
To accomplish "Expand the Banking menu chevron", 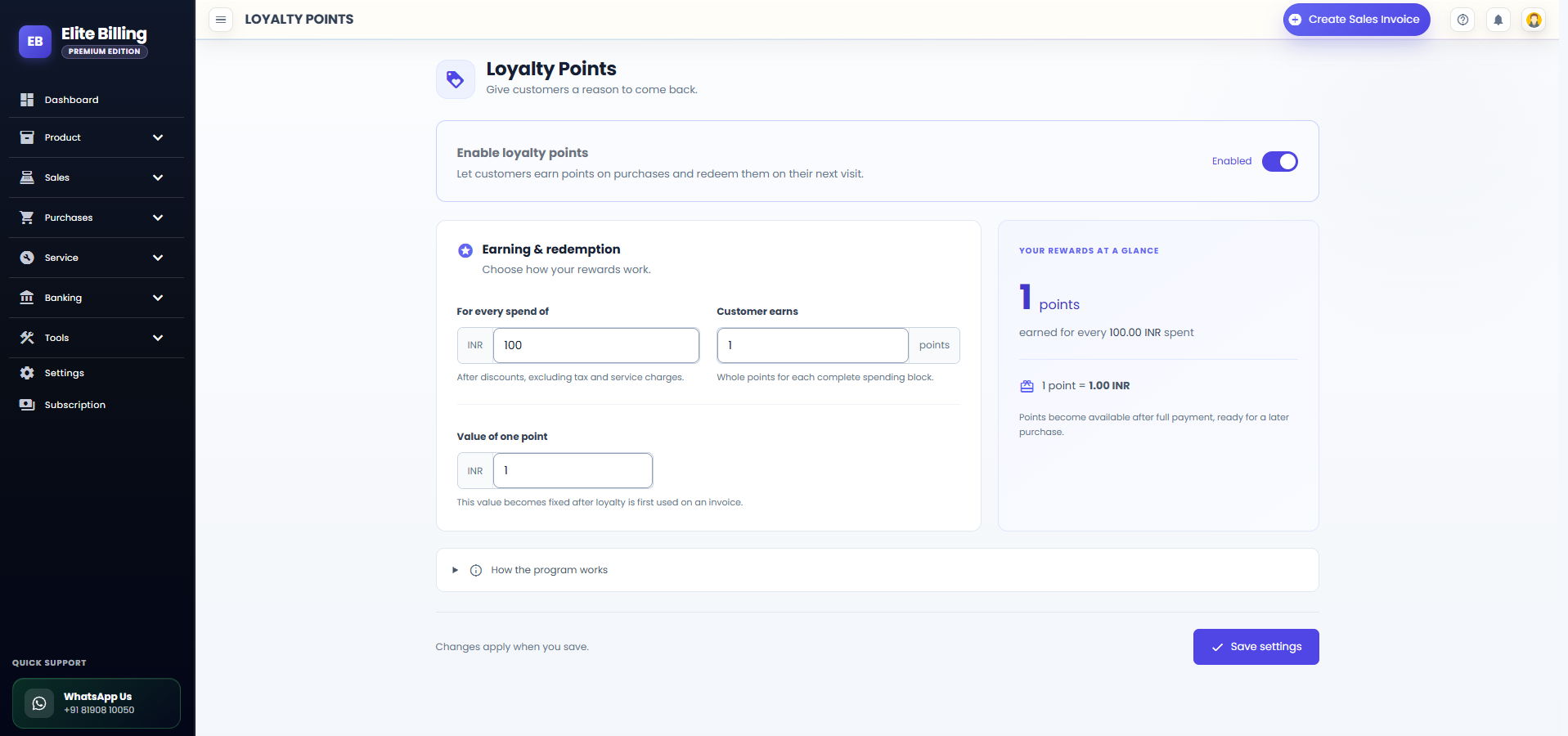I will pos(158,298).
